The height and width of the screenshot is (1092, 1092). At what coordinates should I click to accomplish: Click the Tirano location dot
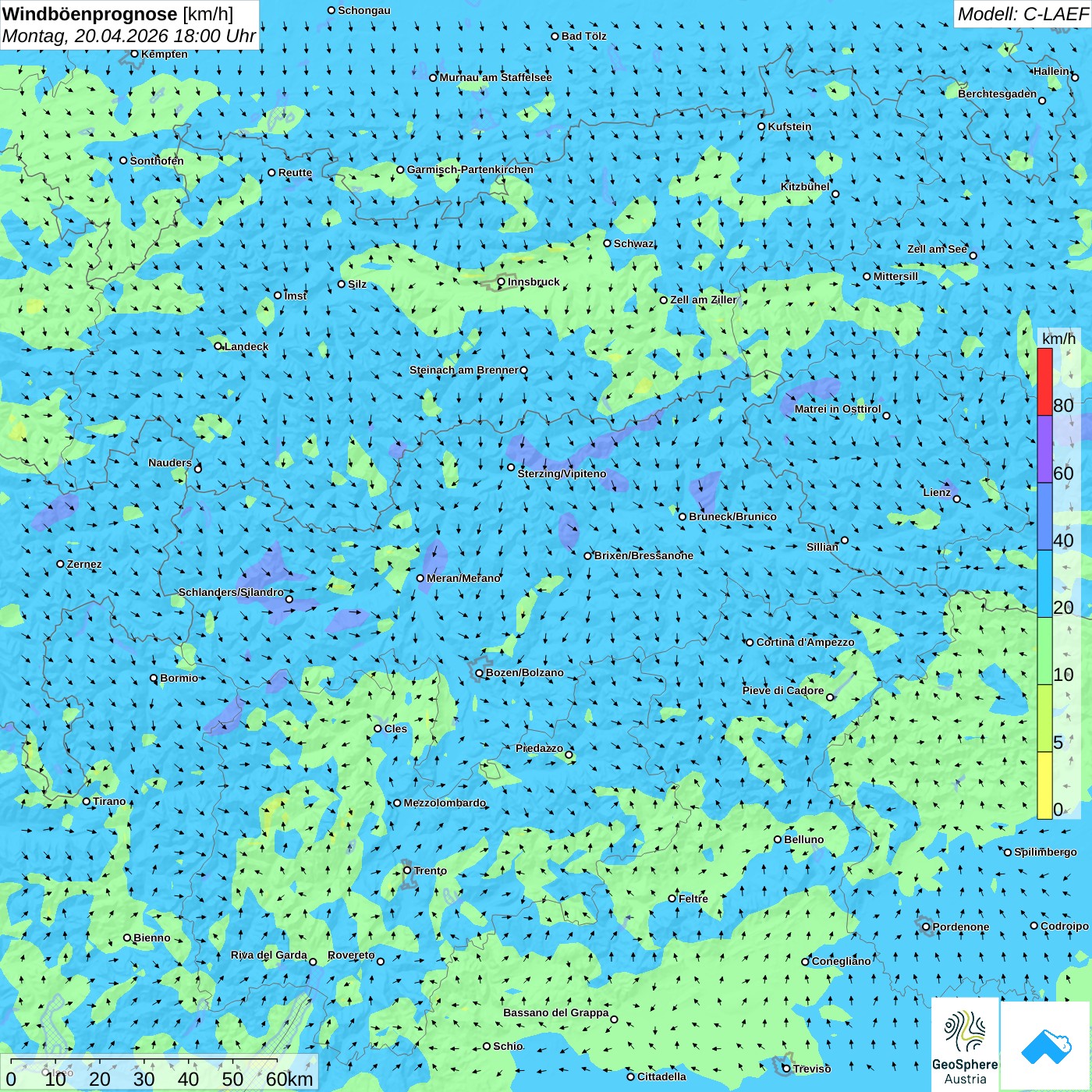(x=87, y=802)
